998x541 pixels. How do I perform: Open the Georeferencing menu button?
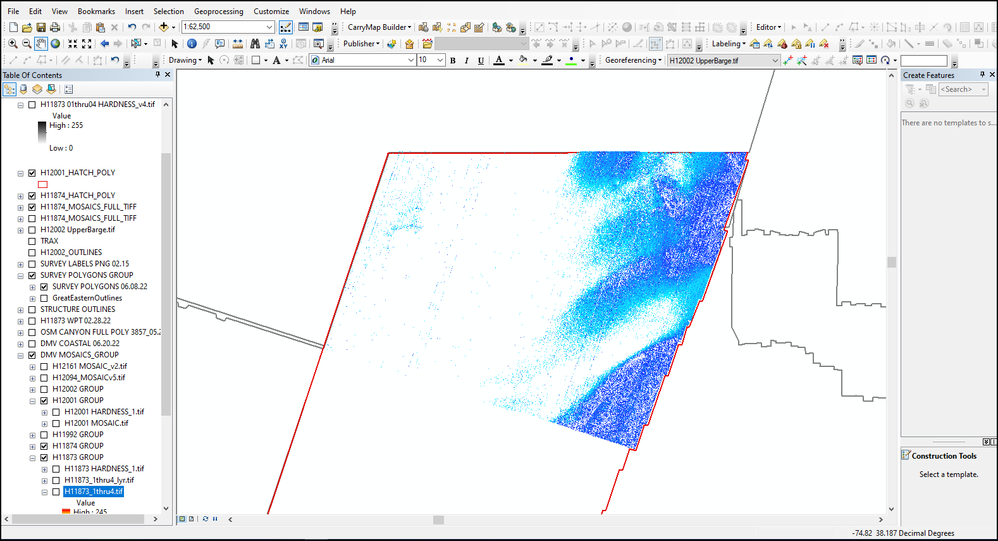633,60
